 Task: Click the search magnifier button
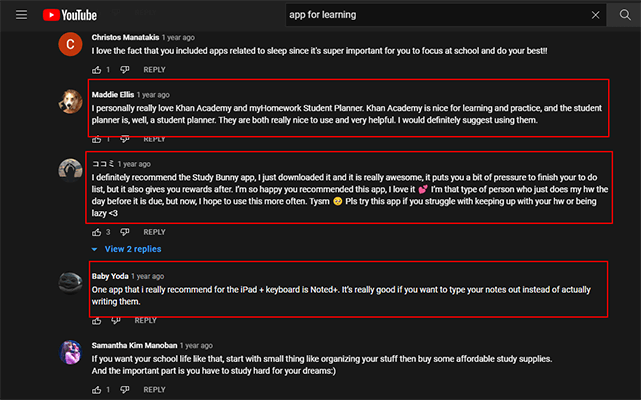click(x=625, y=15)
